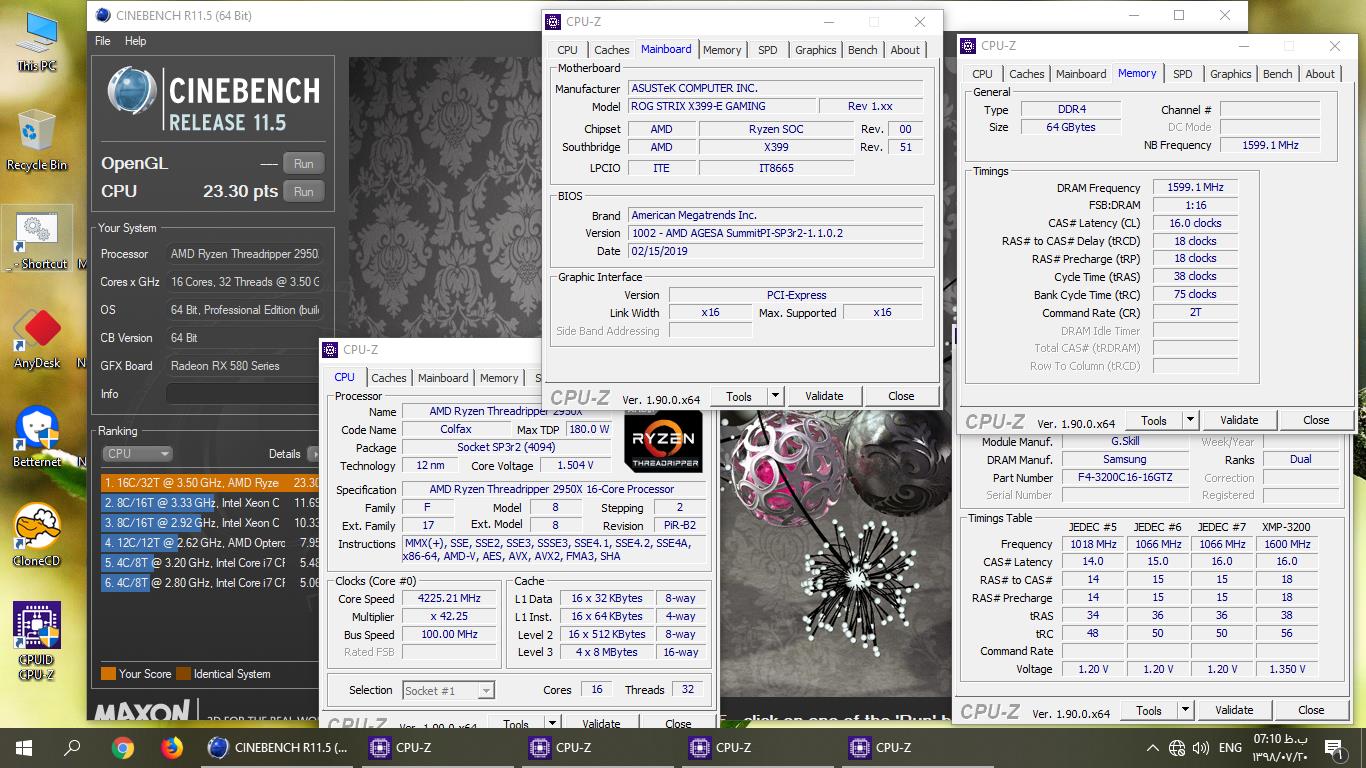Select the XMP-3200 voltage 1.350 V cell
Image resolution: width=1366 pixels, height=768 pixels.
[x=1286, y=669]
